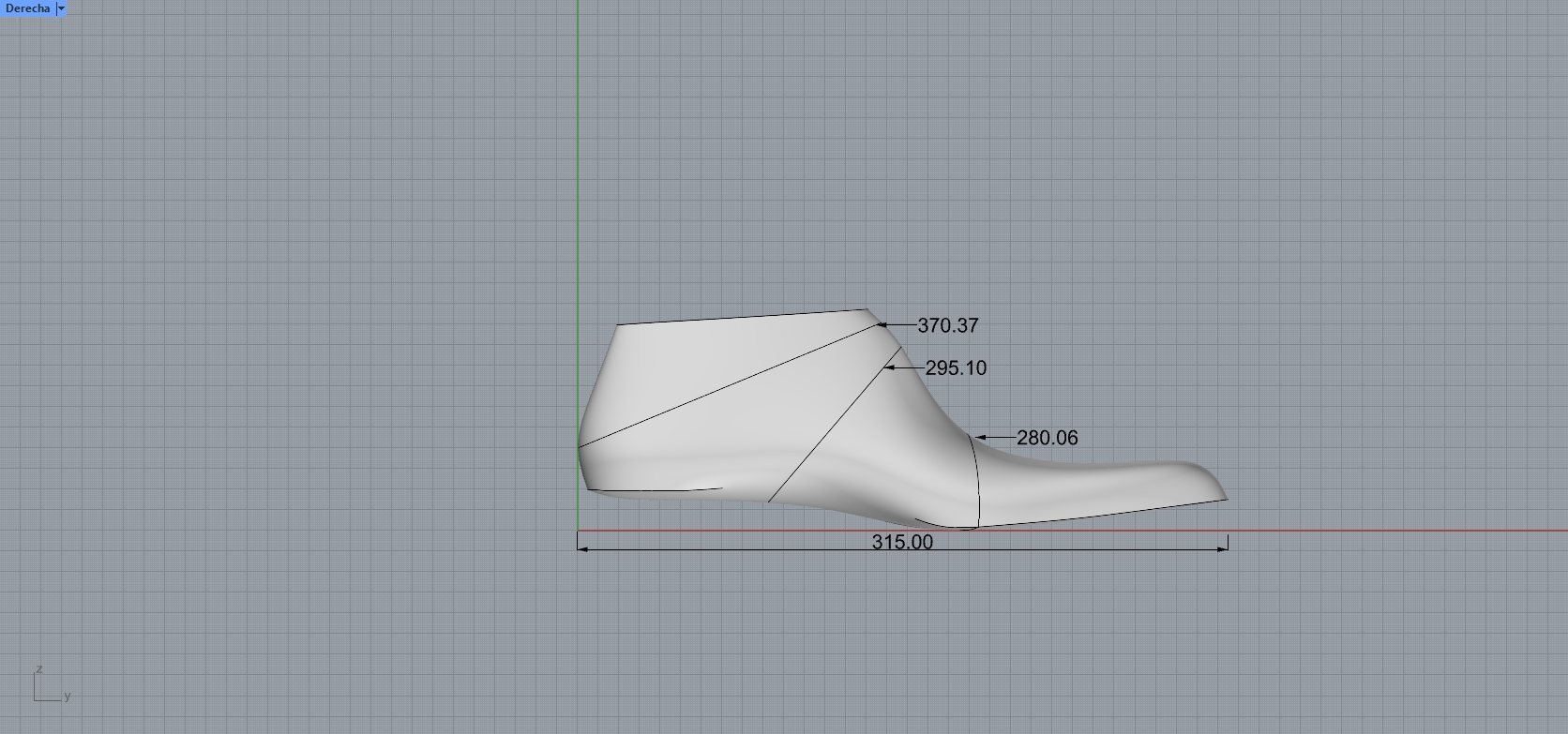The height and width of the screenshot is (734, 1568).
Task: Select the 315.00 length dimension text
Action: (902, 543)
